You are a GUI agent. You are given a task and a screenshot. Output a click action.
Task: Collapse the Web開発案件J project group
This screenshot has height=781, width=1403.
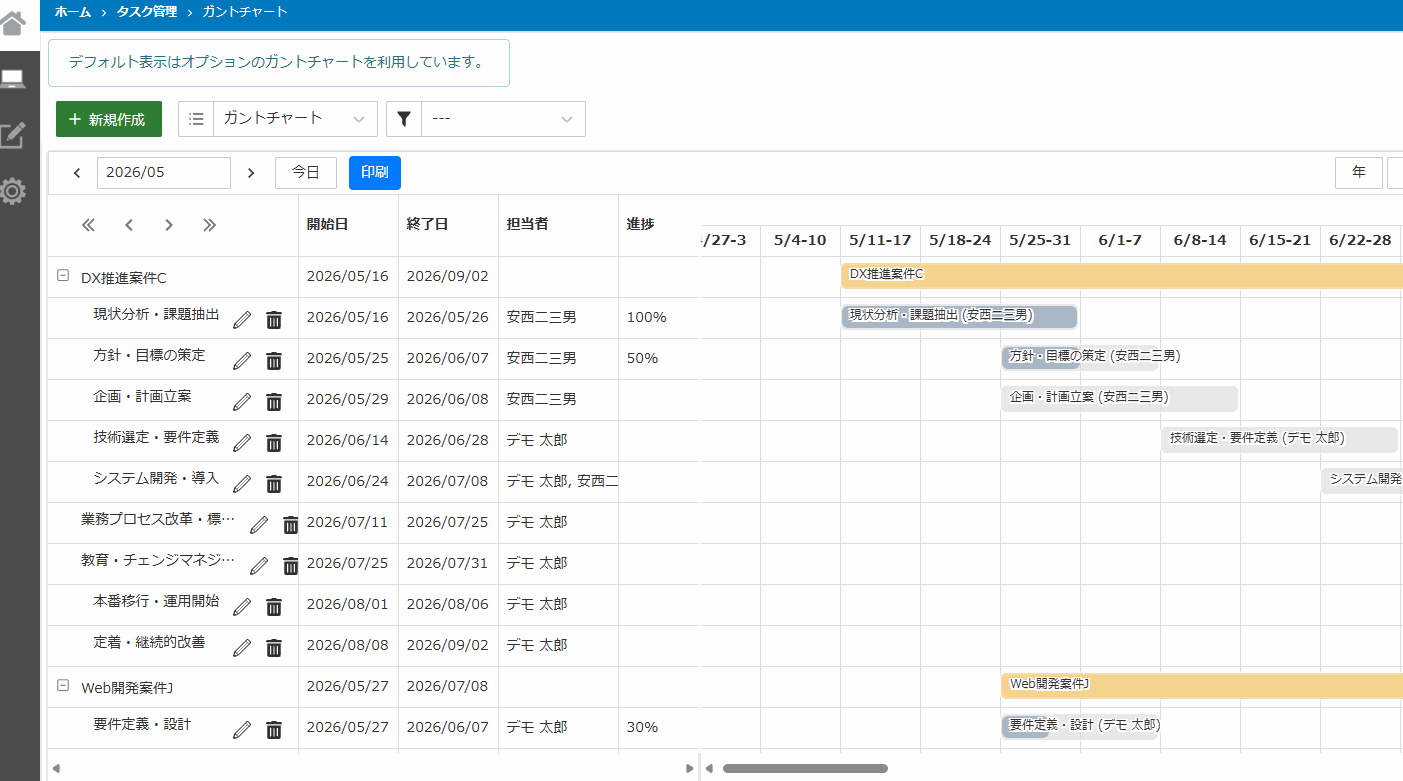pyautogui.click(x=63, y=686)
